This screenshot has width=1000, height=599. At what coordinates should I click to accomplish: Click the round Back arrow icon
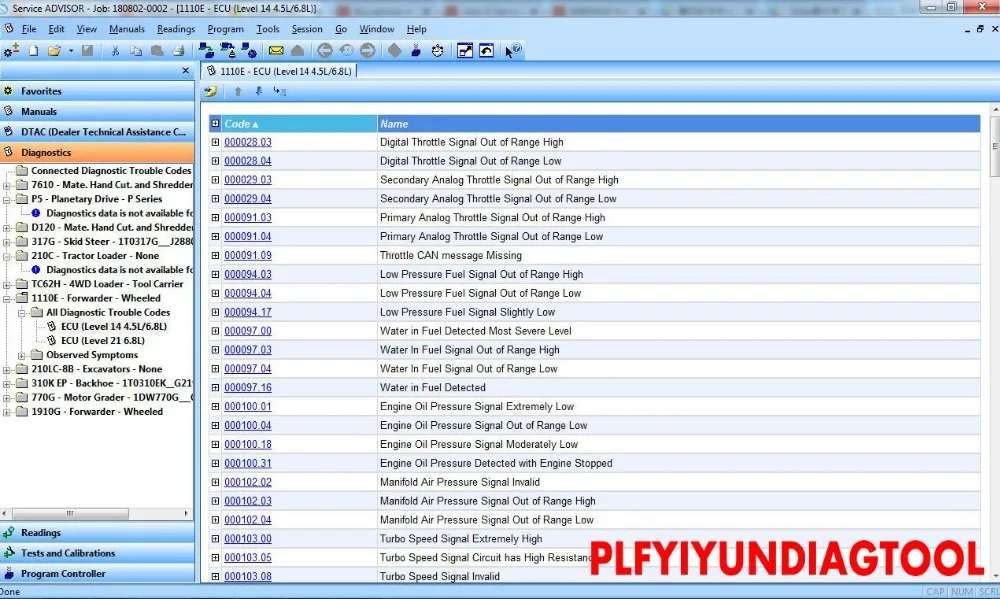point(325,51)
